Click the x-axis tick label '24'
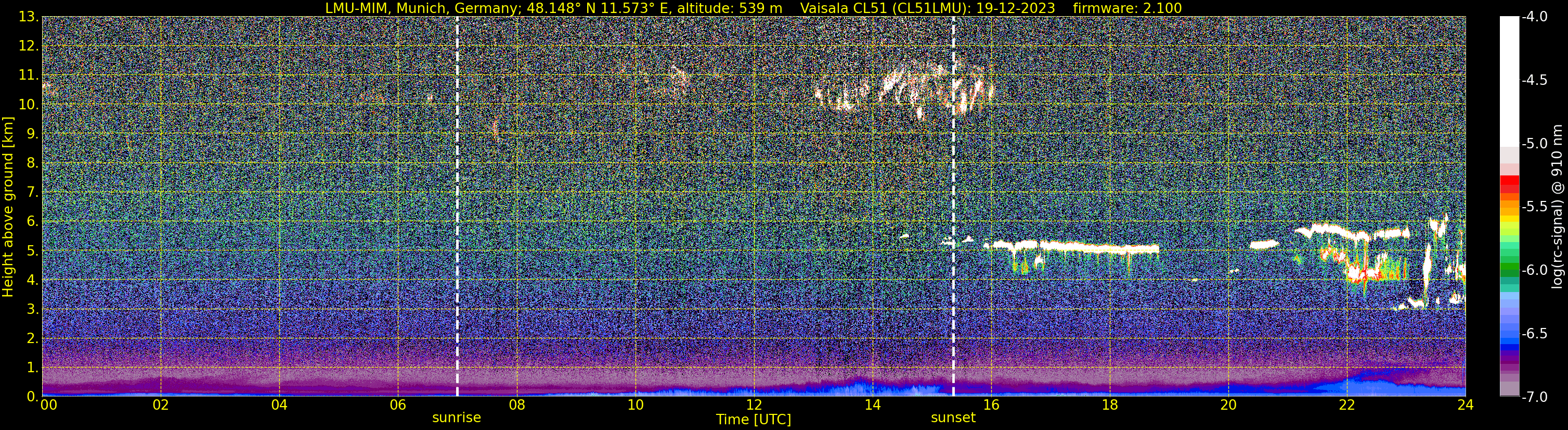The image size is (1568, 430). click(1466, 404)
